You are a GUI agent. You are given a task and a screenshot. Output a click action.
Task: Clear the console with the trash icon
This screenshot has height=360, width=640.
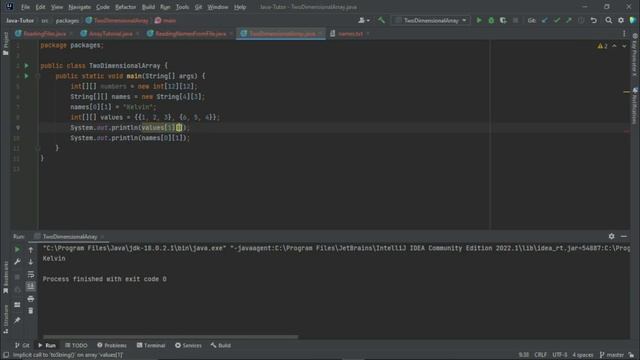(x=31, y=311)
